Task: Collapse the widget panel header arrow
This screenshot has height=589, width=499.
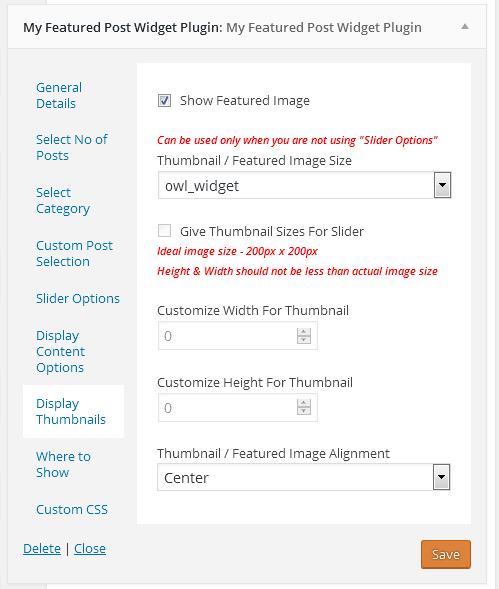Action: coord(465,27)
